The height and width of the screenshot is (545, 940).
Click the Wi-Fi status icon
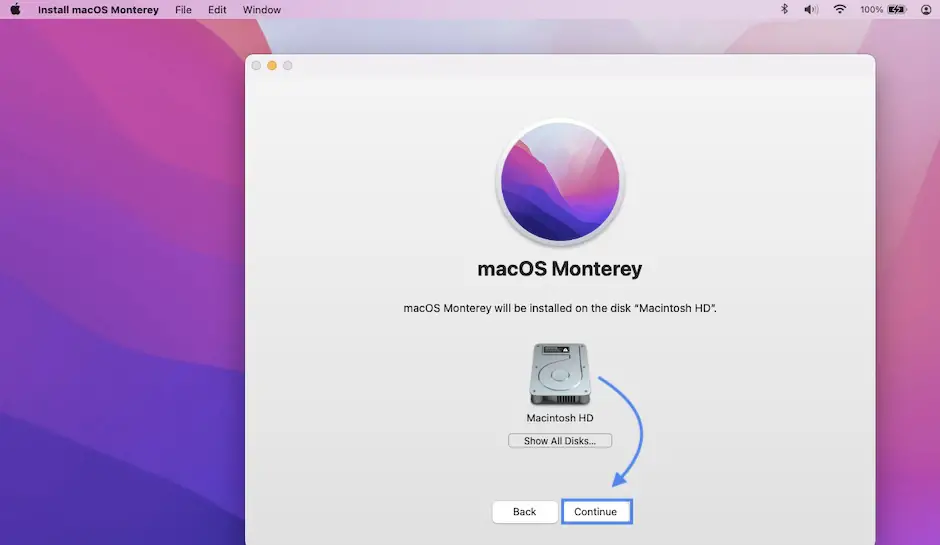pyautogui.click(x=840, y=10)
